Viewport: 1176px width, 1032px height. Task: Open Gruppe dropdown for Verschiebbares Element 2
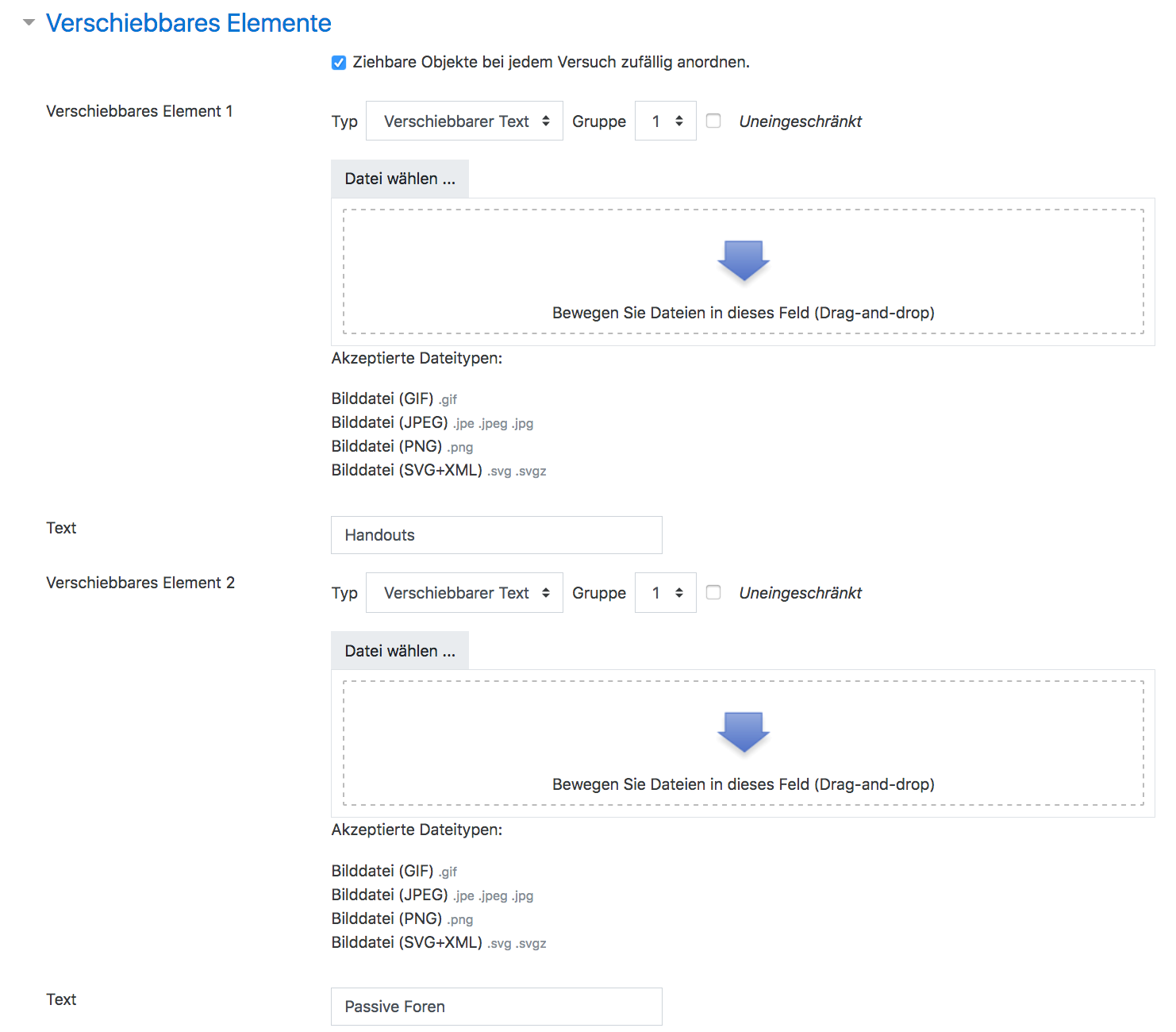click(665, 593)
